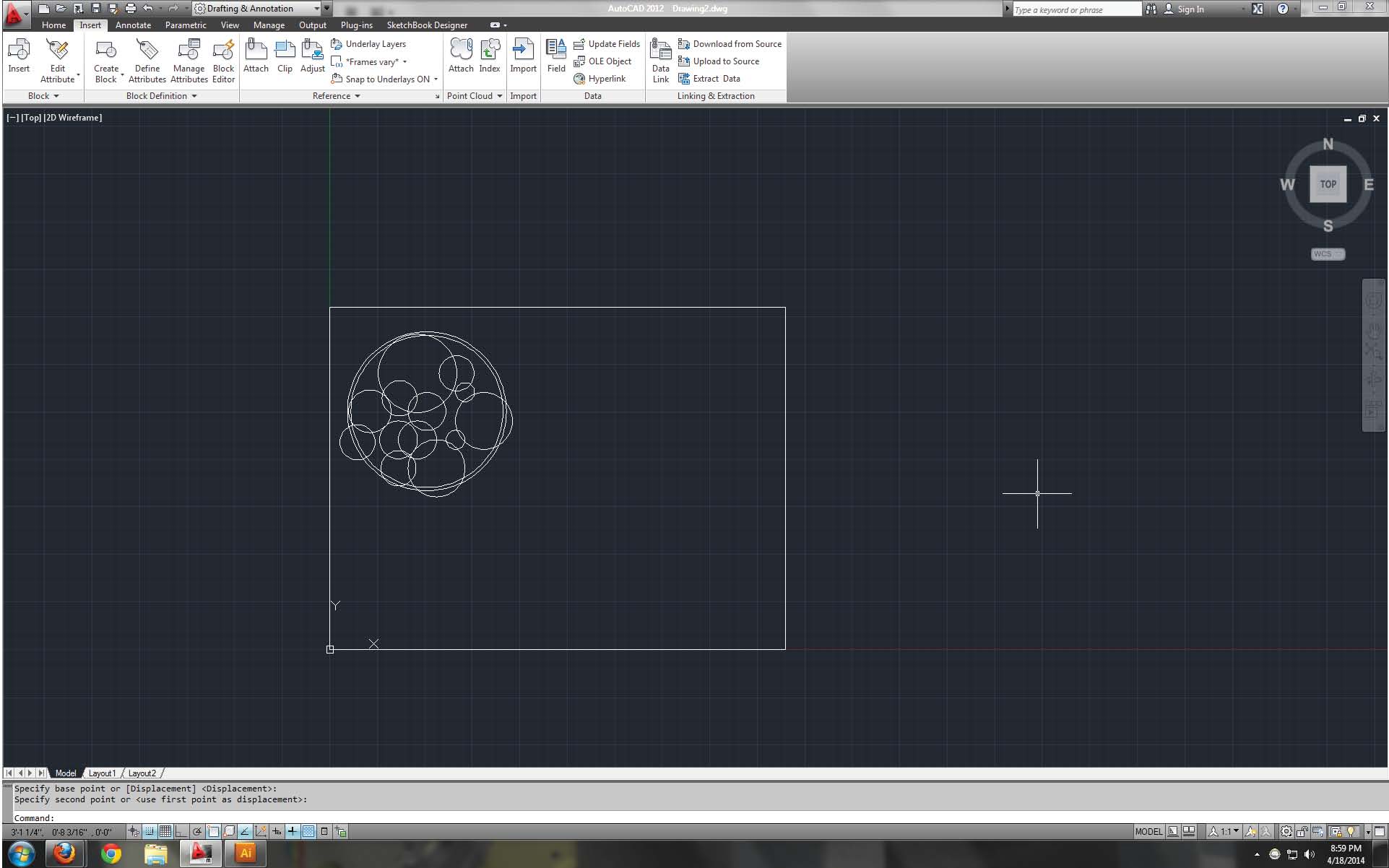Click the Undo arrow in quick access toolbar
This screenshot has width=1389, height=868.
click(148, 9)
